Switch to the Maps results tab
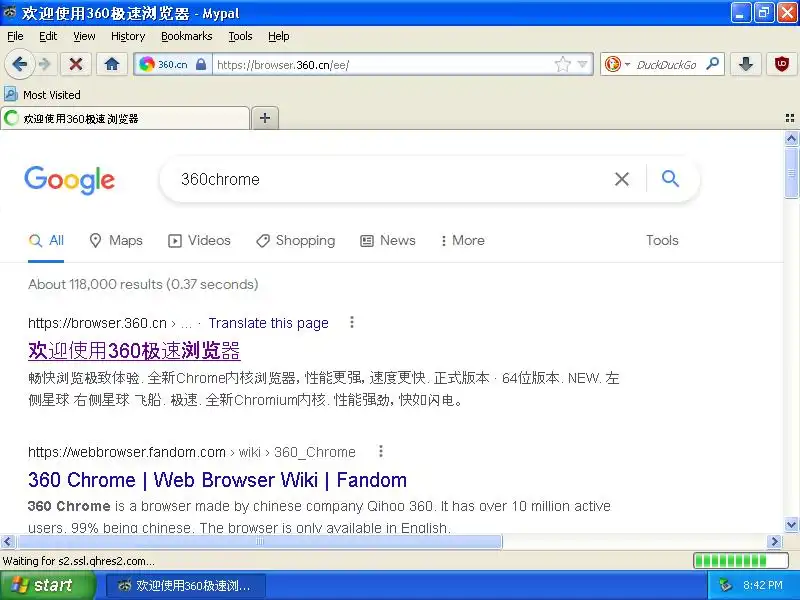 pyautogui.click(x=116, y=241)
